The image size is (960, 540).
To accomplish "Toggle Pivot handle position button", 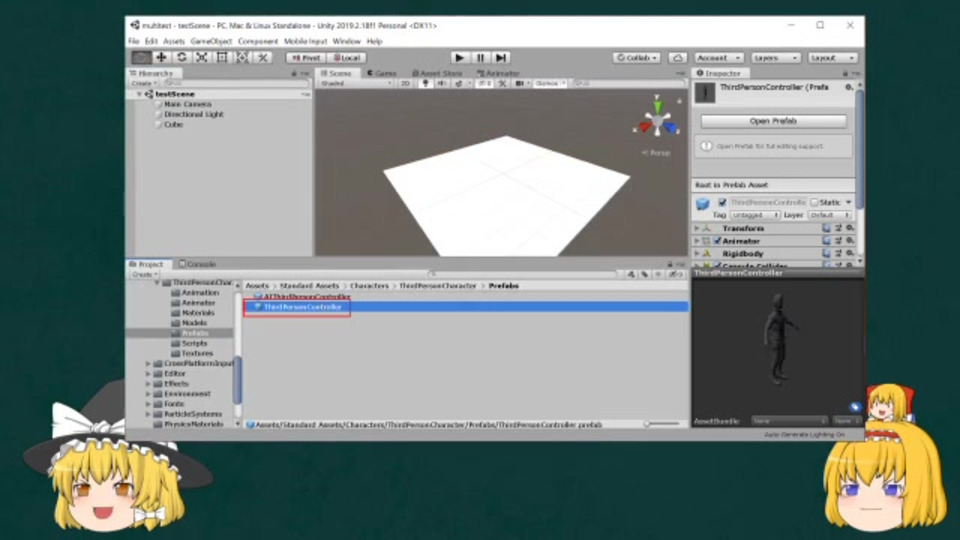I will coord(306,58).
